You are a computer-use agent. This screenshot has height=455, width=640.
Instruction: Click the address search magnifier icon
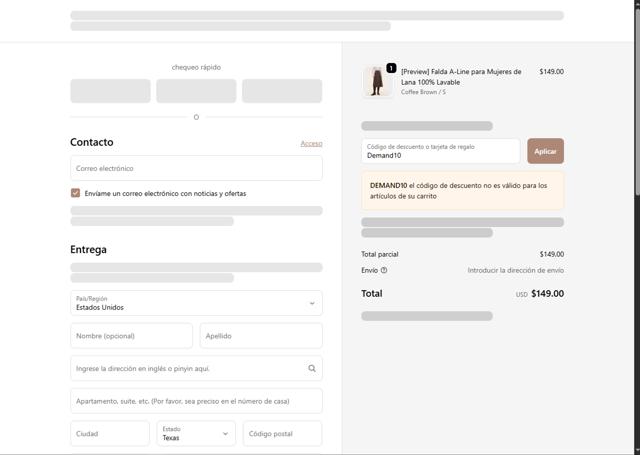pyautogui.click(x=312, y=368)
